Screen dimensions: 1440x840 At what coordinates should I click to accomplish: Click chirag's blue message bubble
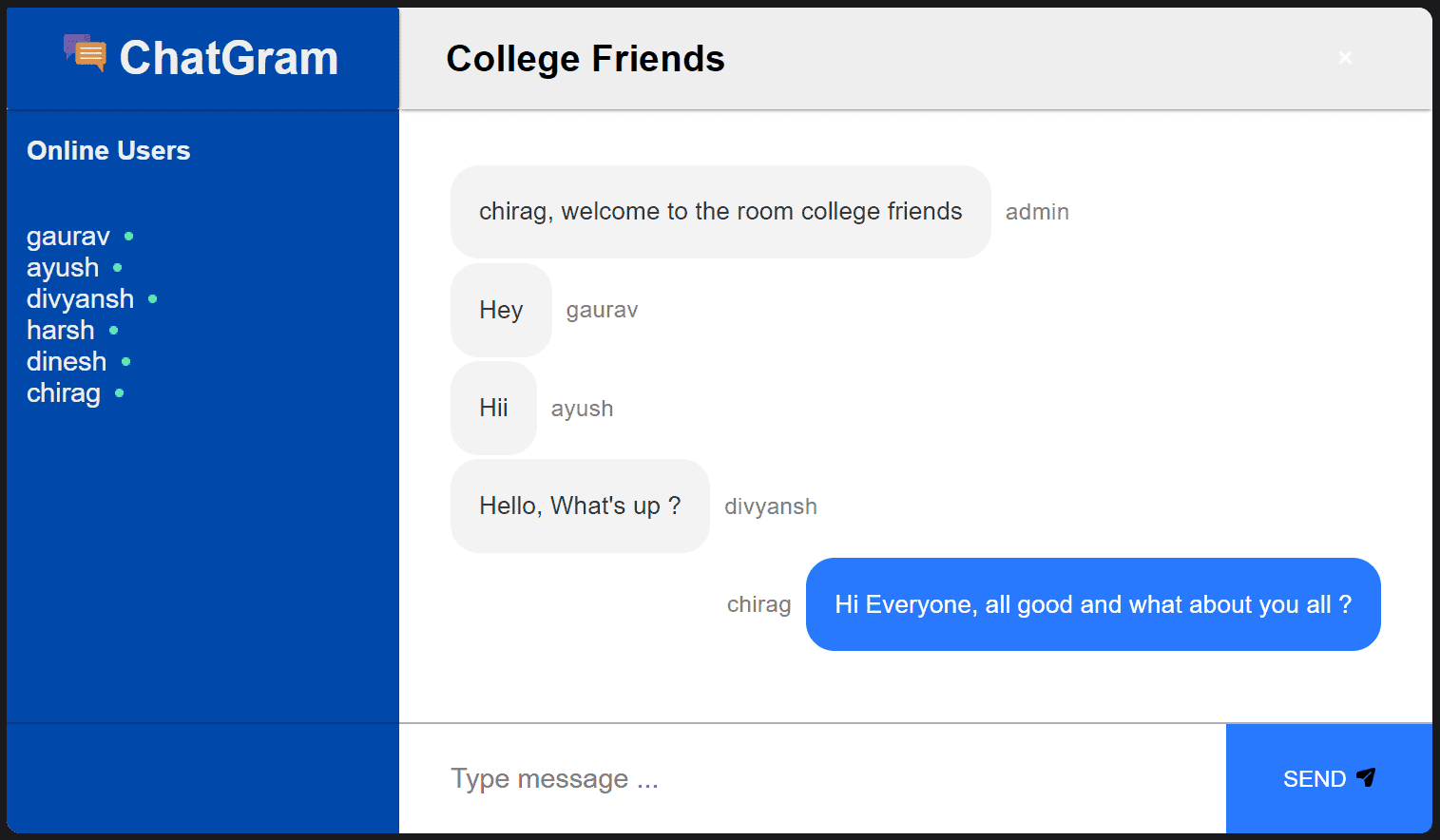coord(1092,604)
